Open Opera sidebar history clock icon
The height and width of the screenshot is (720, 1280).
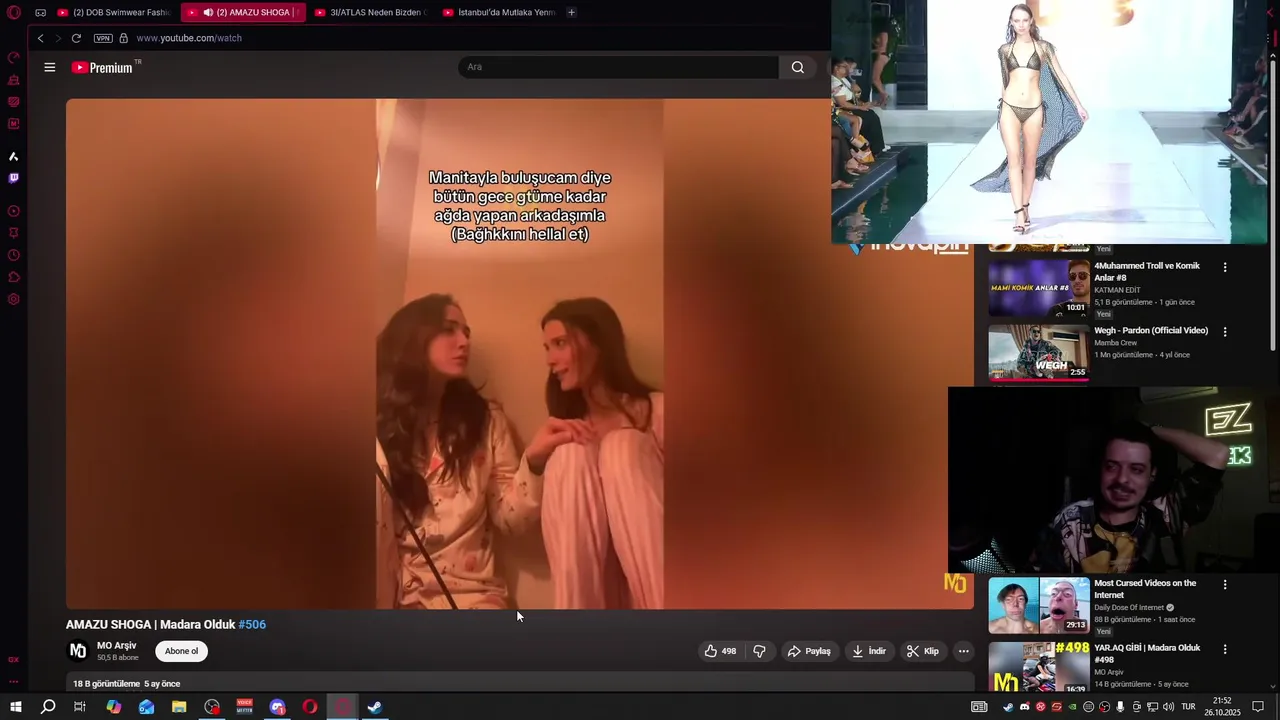click(x=13, y=255)
